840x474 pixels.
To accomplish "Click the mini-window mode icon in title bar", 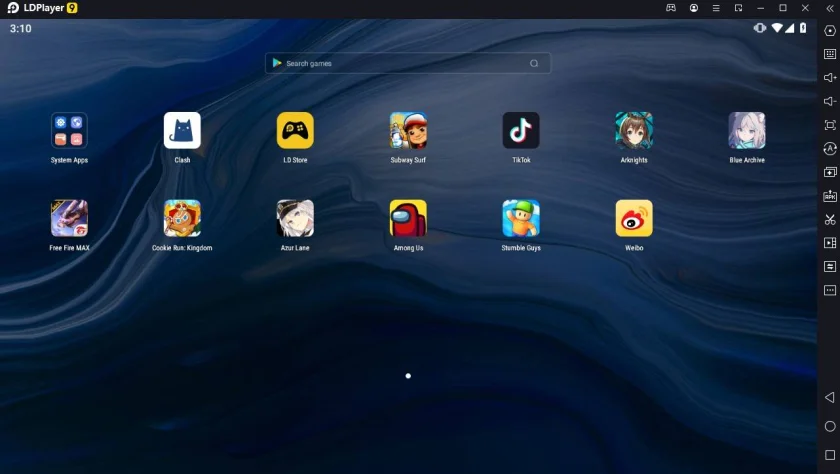I will point(738,8).
